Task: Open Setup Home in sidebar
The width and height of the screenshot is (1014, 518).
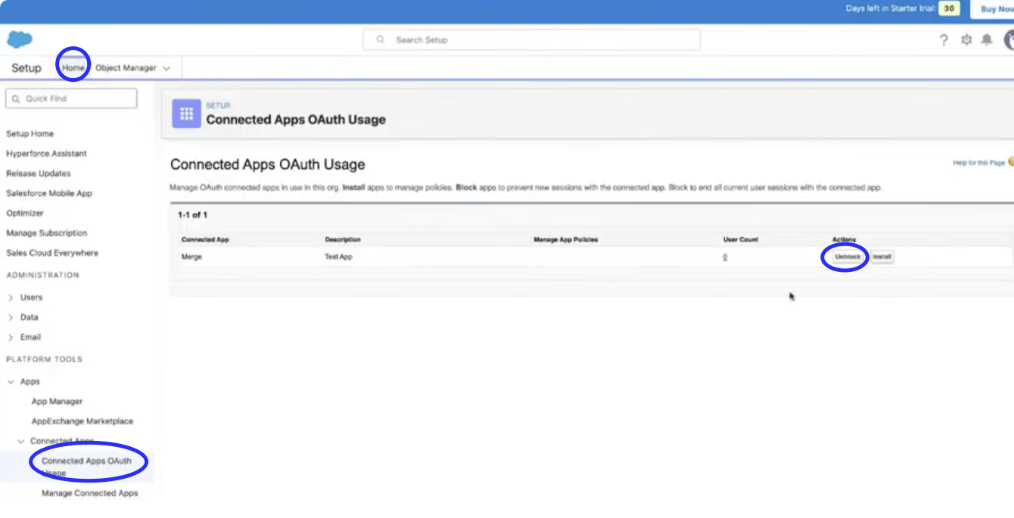Action: (x=30, y=134)
